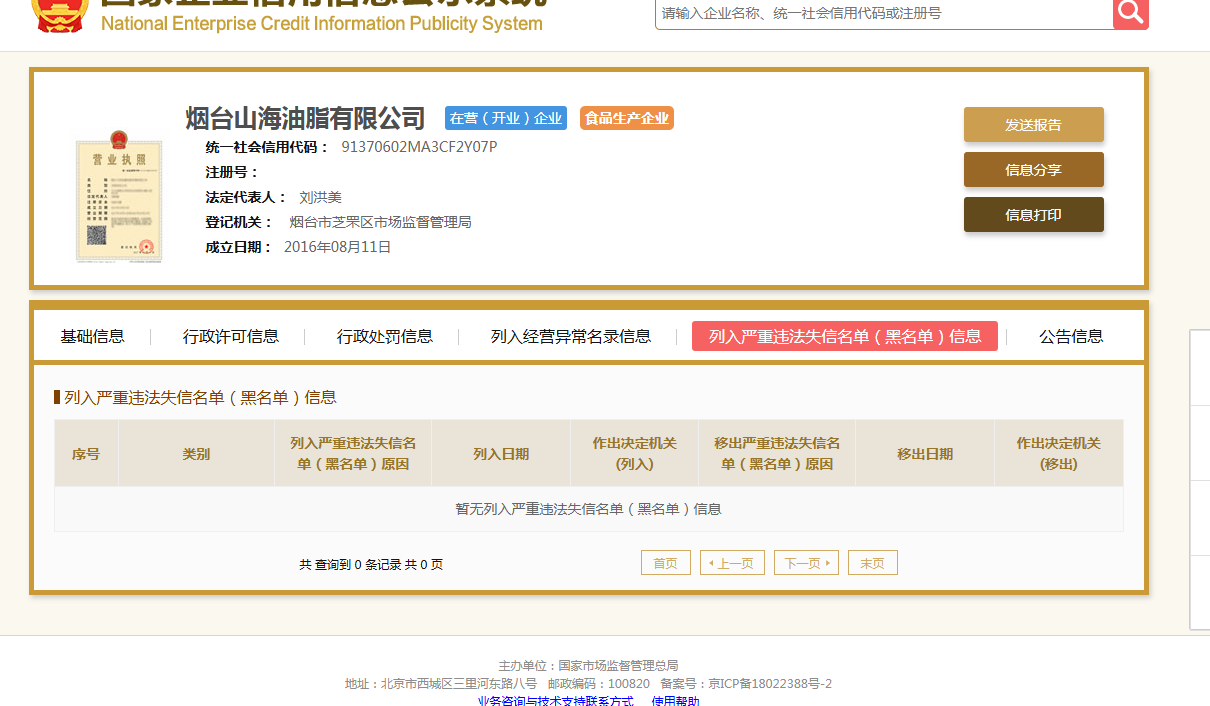This screenshot has height=706, width=1210.
Task: Click 上一页 previous page button
Action: point(733,563)
